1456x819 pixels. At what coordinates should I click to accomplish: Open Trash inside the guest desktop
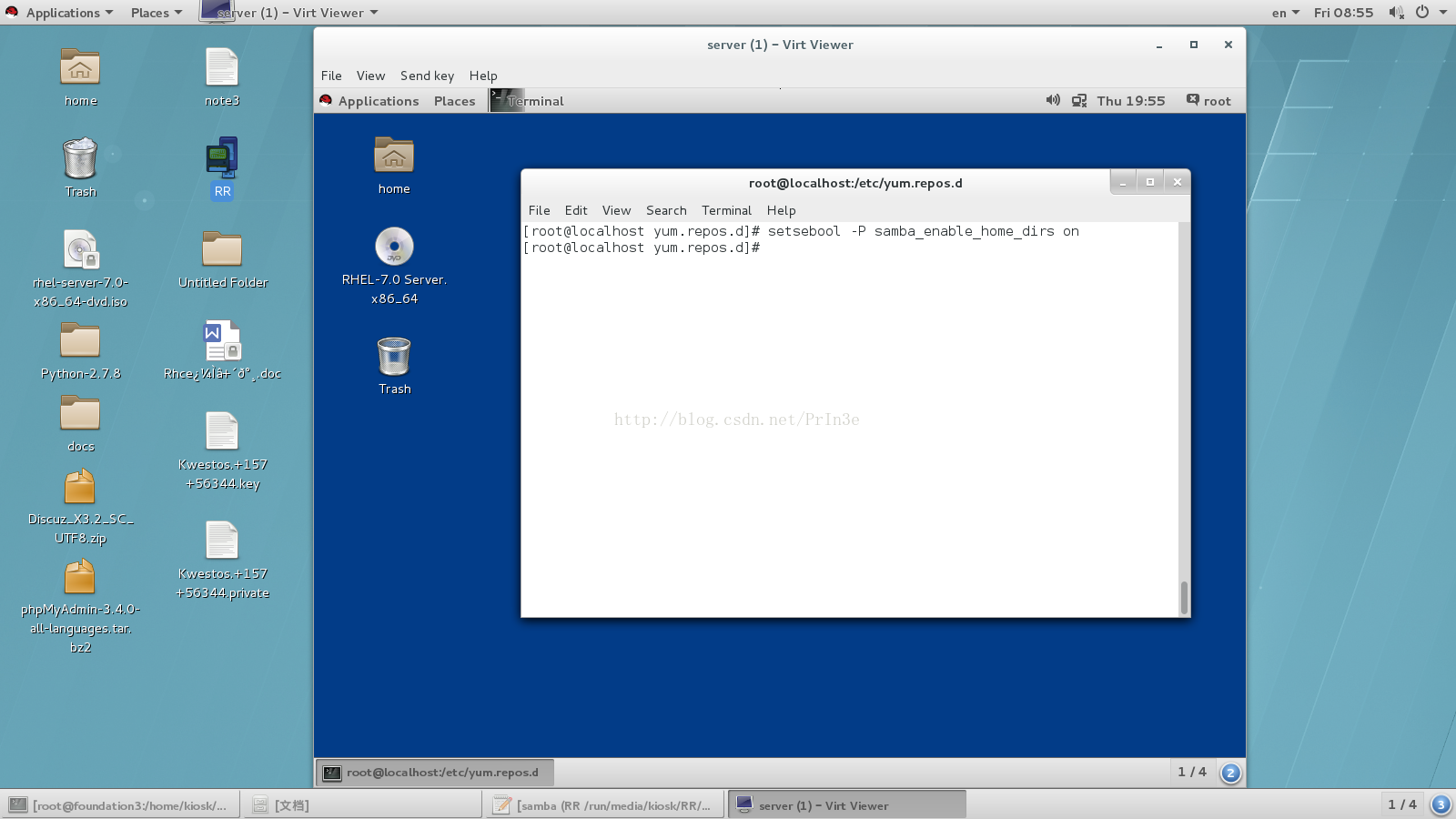pyautogui.click(x=394, y=356)
